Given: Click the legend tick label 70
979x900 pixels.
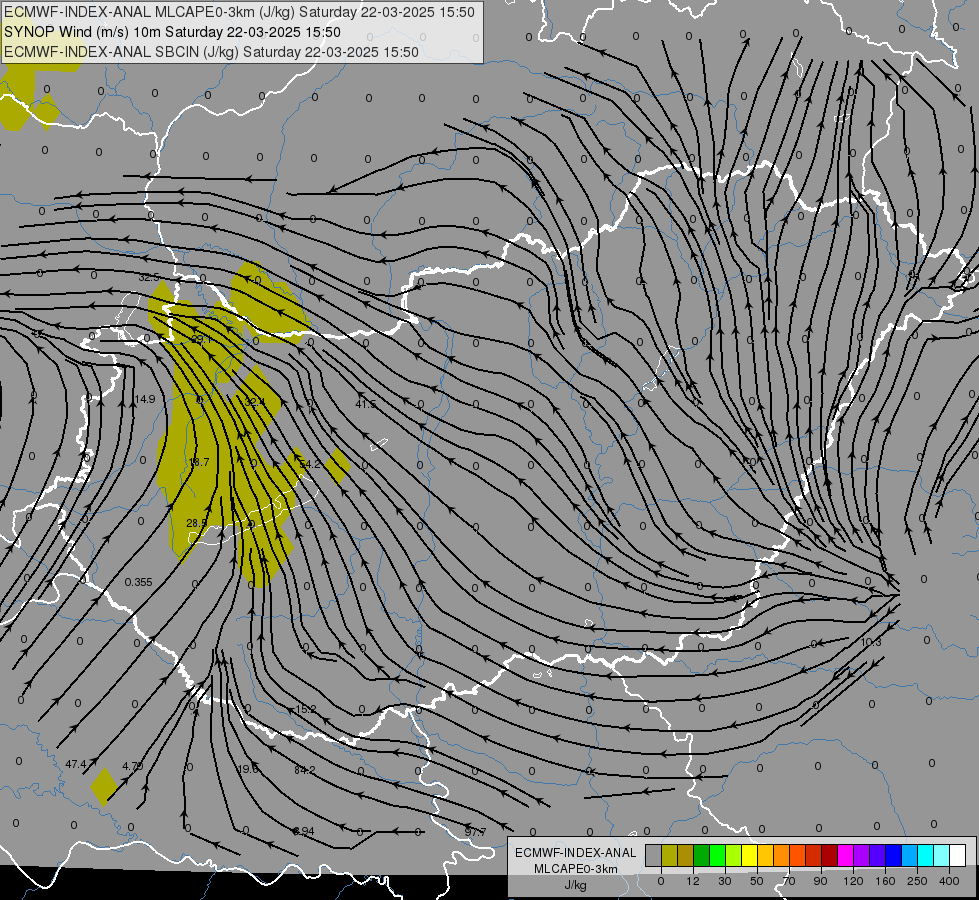Looking at the screenshot, I should [789, 881].
